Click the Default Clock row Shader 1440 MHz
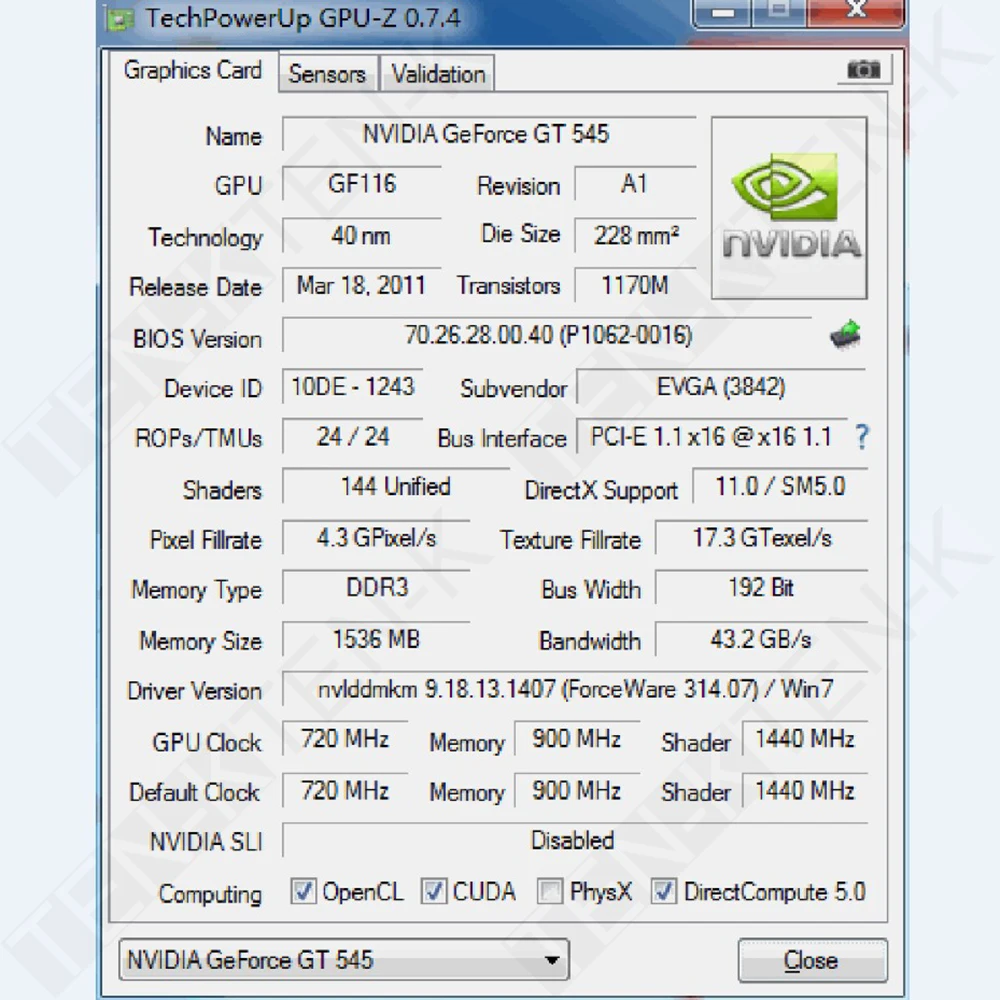This screenshot has width=1000, height=1000. (x=805, y=791)
